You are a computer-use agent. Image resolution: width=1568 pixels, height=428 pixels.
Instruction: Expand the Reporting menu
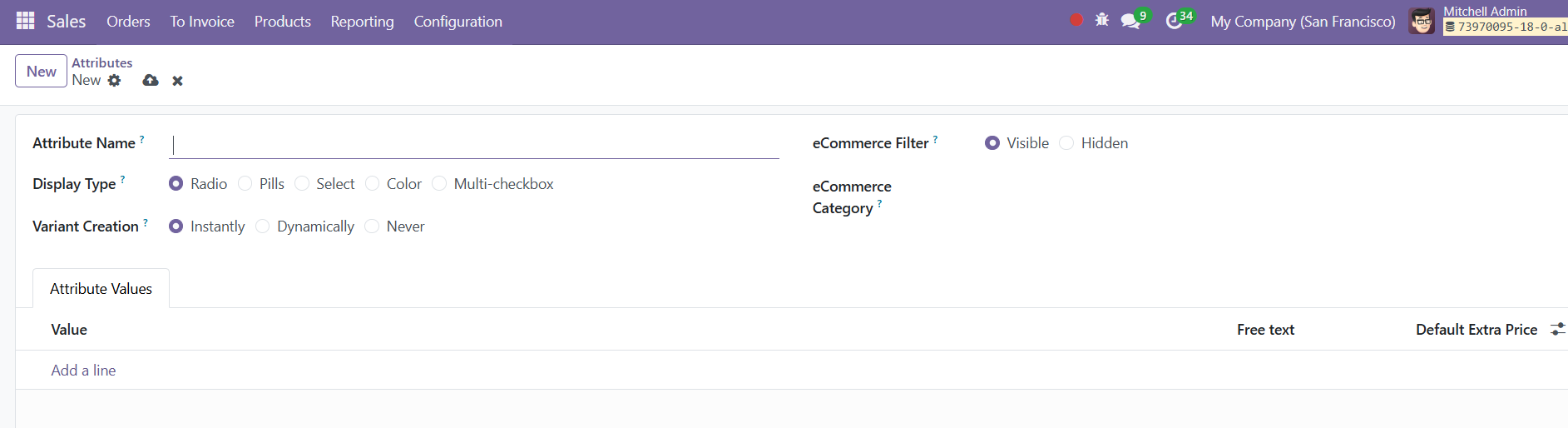(x=362, y=22)
